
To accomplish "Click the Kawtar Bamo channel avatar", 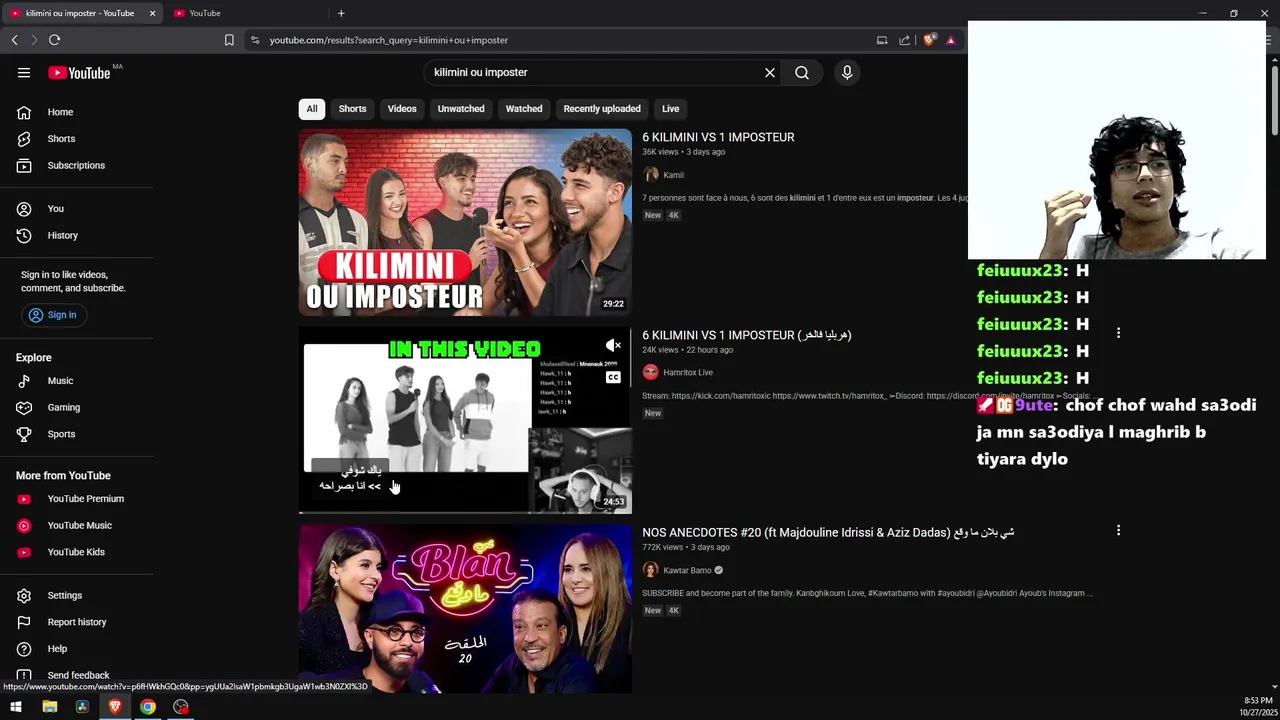I will (x=651, y=570).
